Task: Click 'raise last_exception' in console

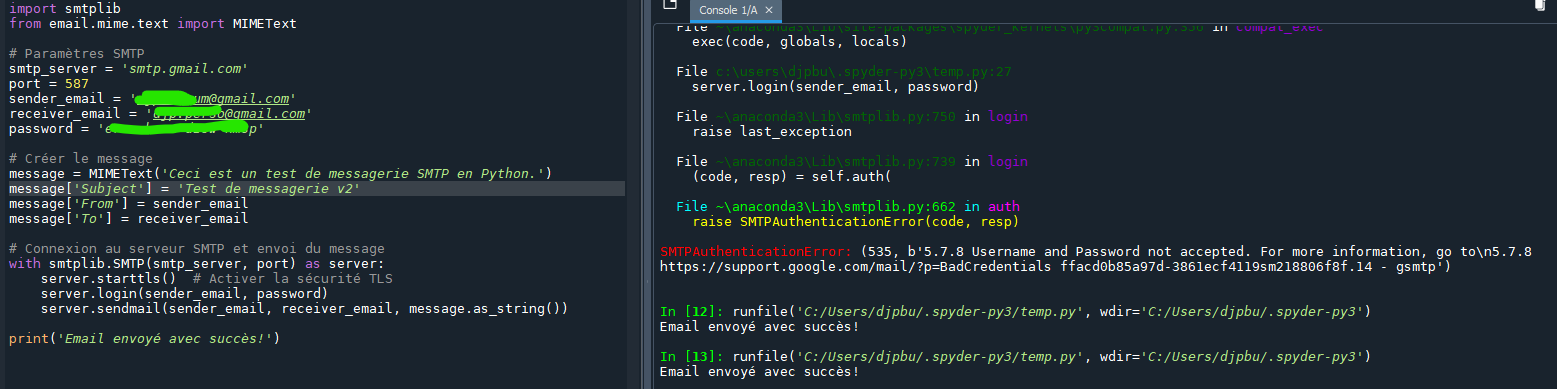Action: [772, 132]
